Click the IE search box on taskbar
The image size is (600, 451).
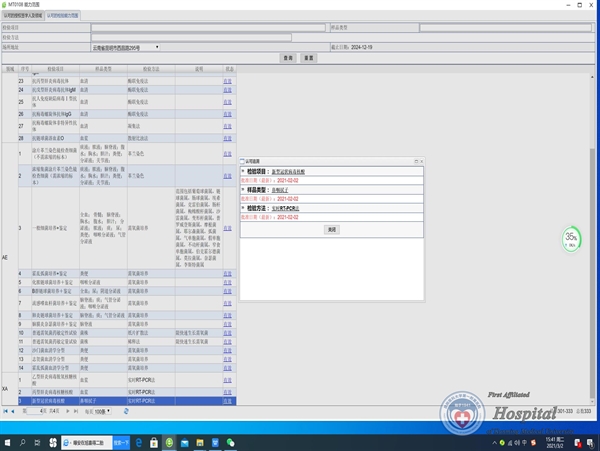coord(87,443)
